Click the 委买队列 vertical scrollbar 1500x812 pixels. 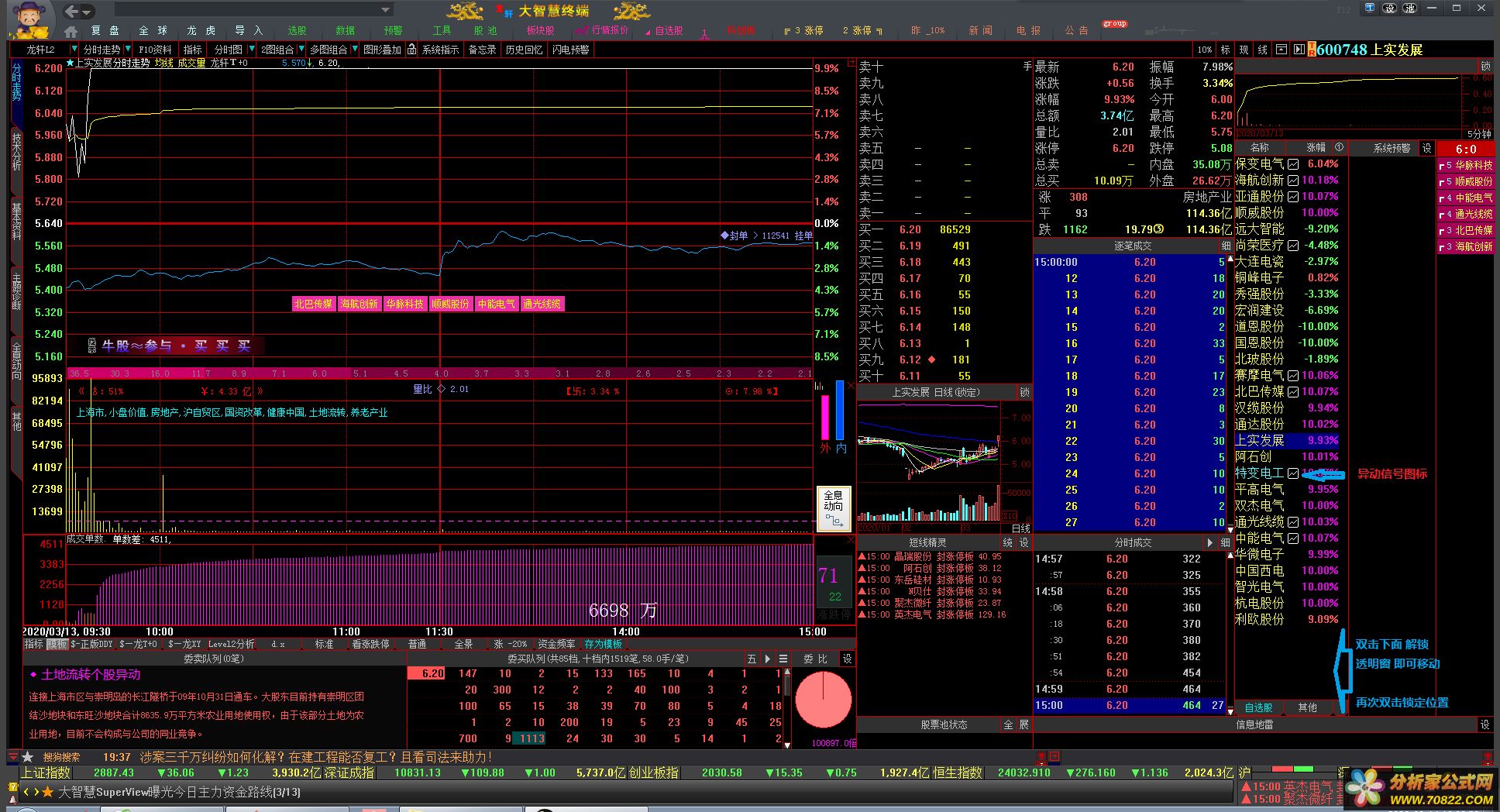point(787,707)
